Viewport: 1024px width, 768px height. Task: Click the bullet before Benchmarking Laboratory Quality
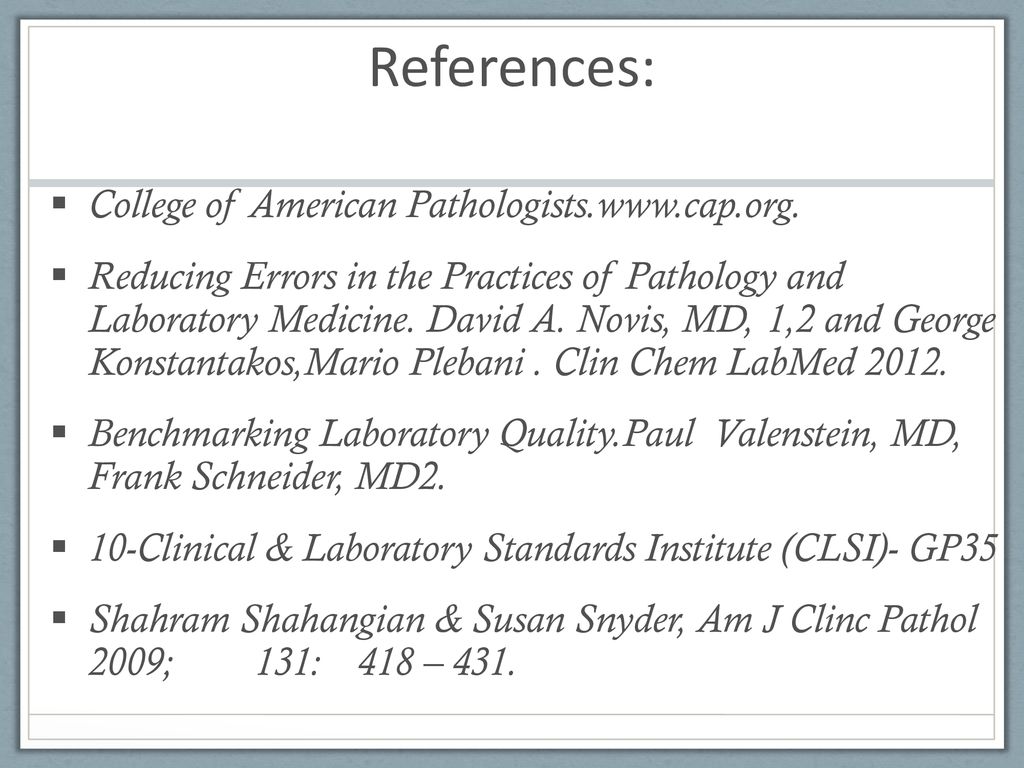59,431
